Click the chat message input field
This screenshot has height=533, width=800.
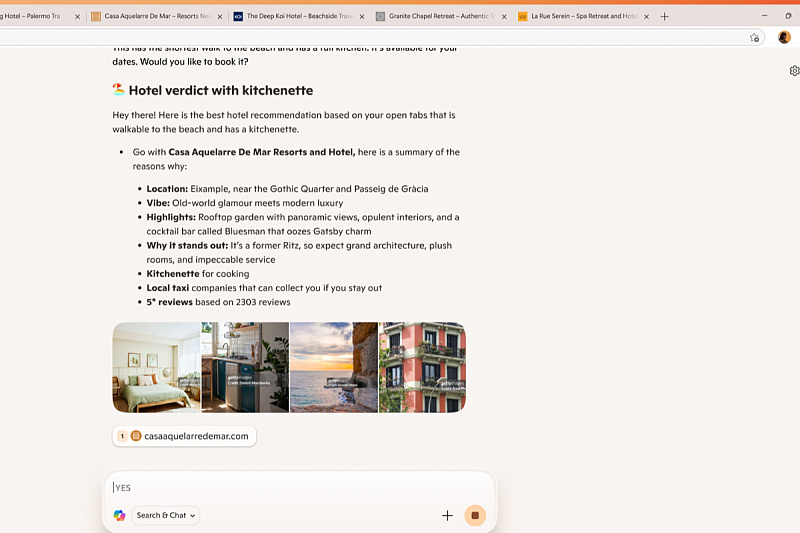coord(300,488)
